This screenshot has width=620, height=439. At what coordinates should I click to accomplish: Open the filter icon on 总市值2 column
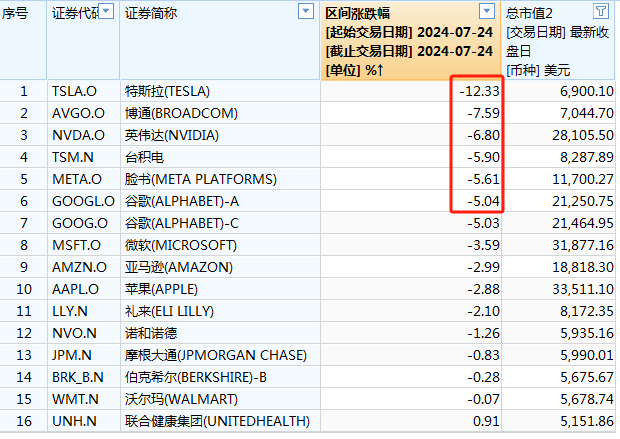coord(601,11)
